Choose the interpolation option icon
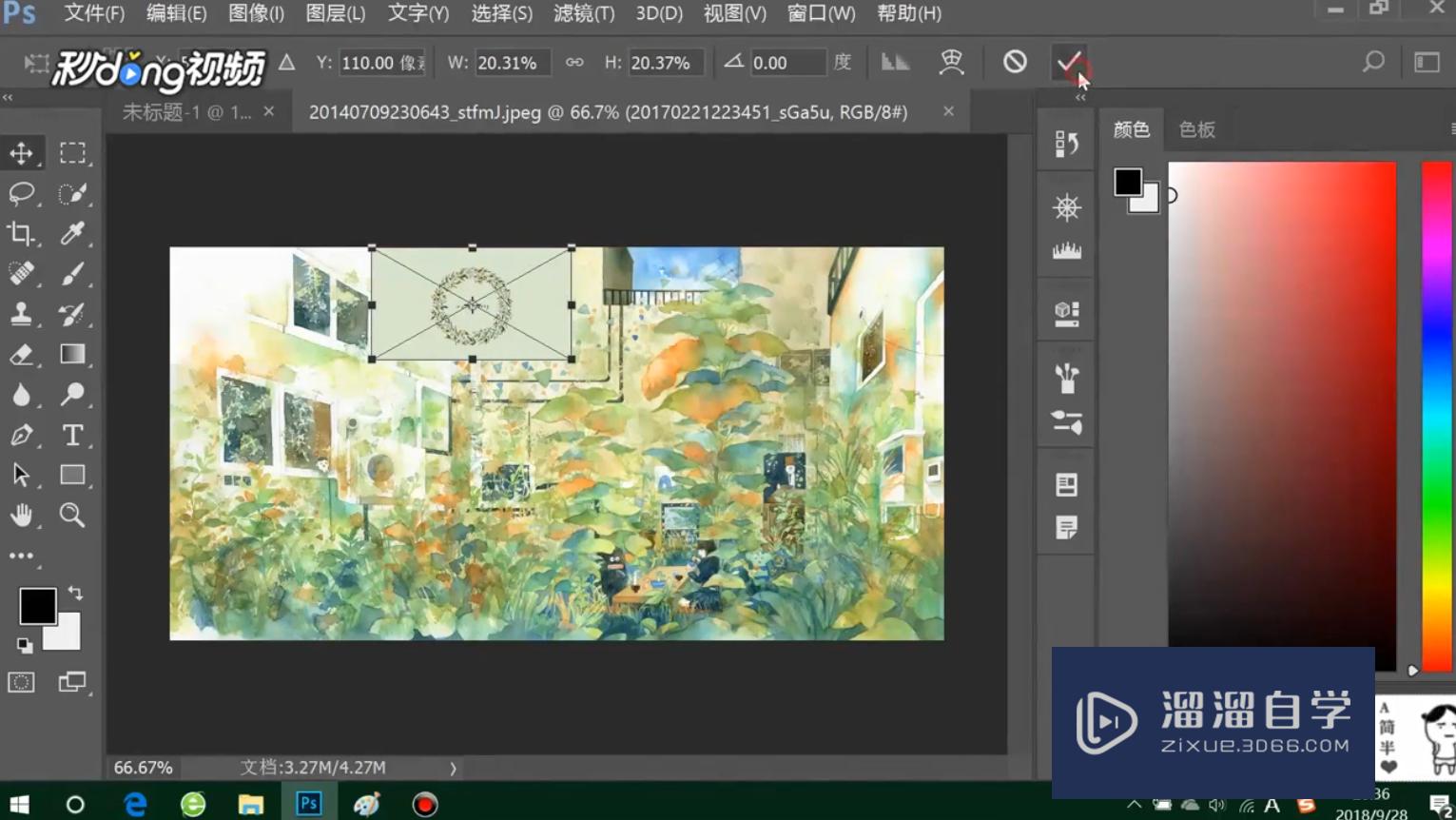1456x820 pixels. tap(895, 62)
